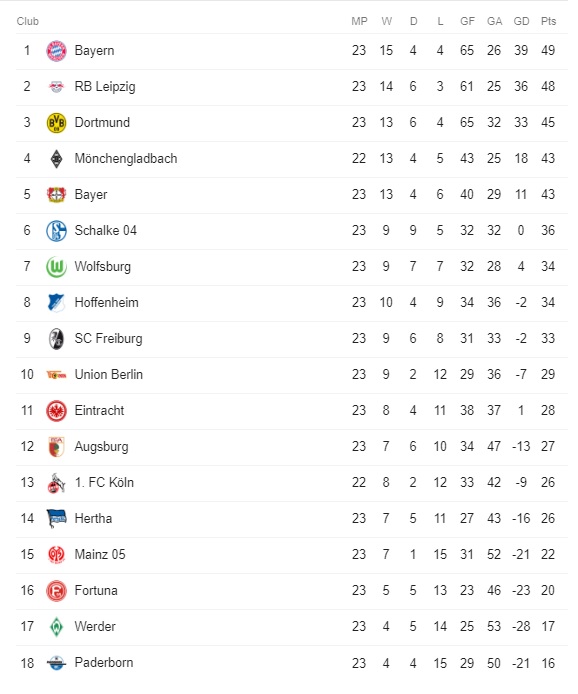Click the Dortmund BVB crest icon

click(x=56, y=123)
